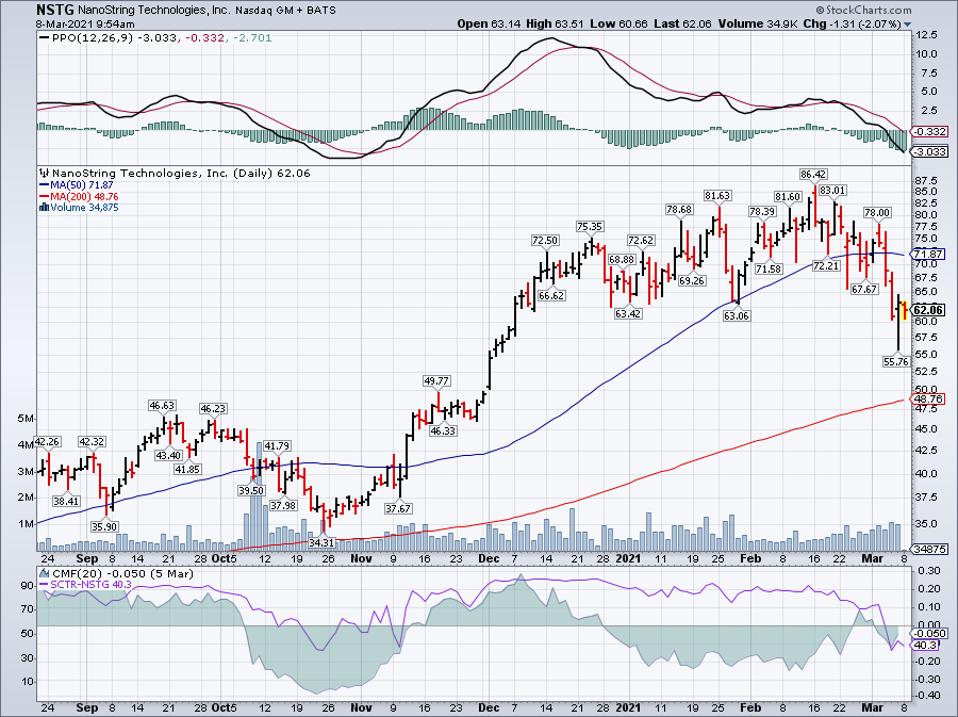Open the dropdown arrow after the Chg value

click(907, 24)
